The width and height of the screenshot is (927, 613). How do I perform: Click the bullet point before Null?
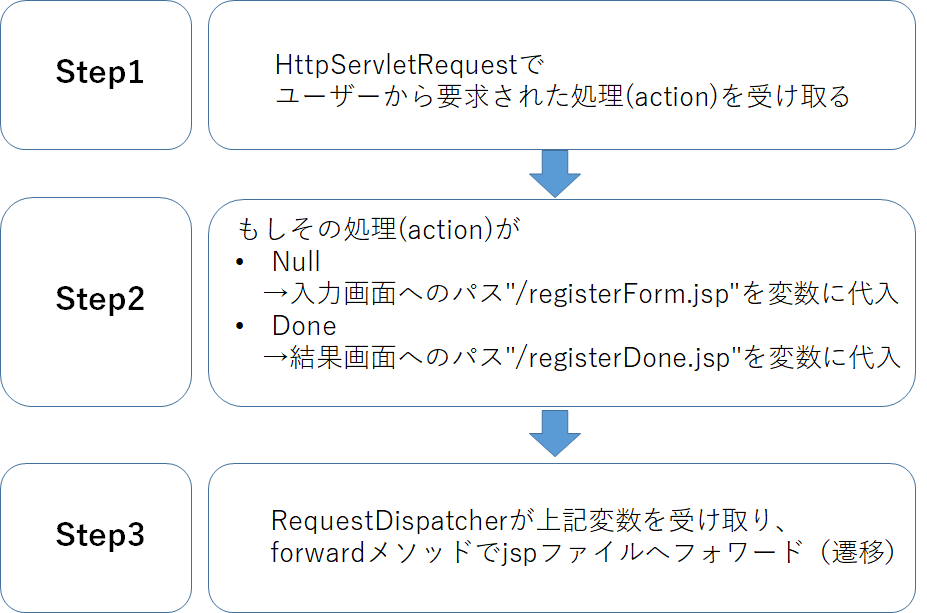(x=239, y=262)
